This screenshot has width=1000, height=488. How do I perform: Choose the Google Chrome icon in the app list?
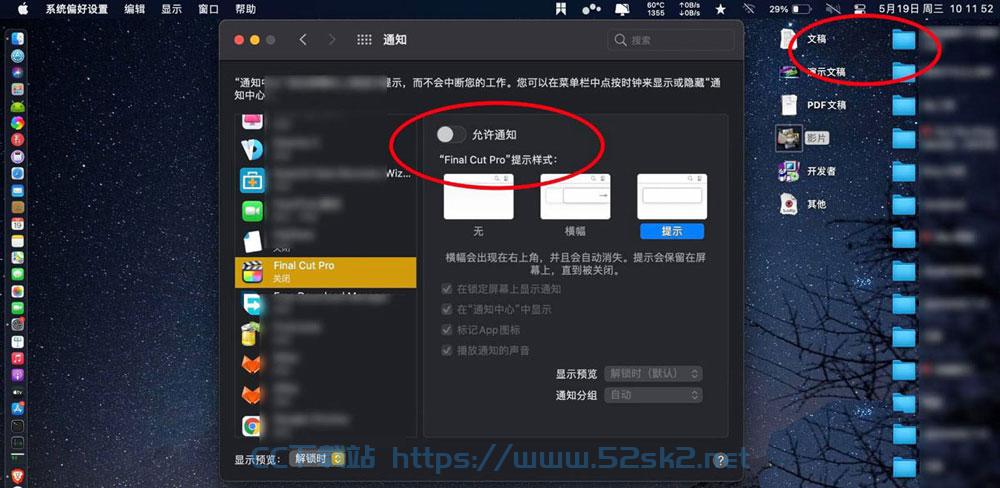tap(252, 425)
